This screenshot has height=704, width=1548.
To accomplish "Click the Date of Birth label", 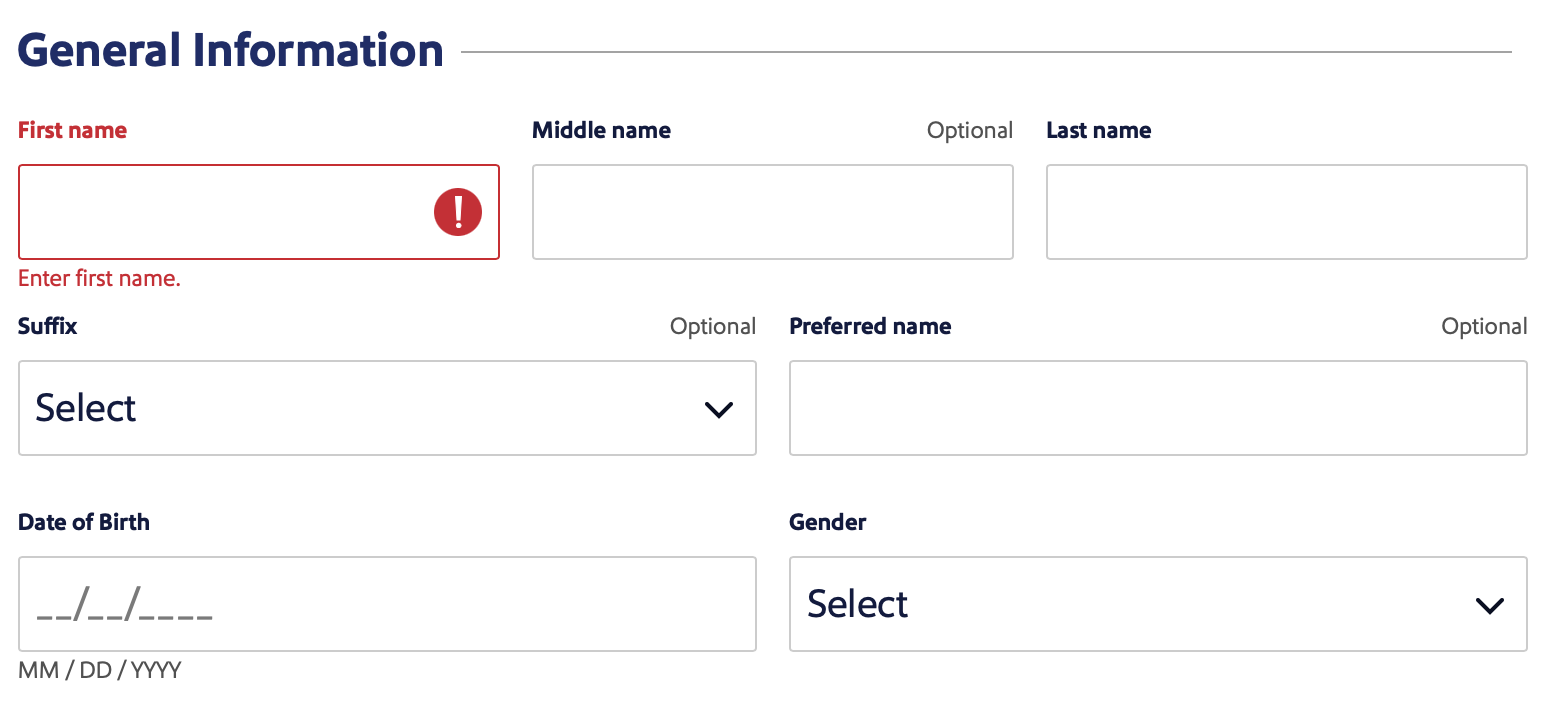I will [84, 522].
